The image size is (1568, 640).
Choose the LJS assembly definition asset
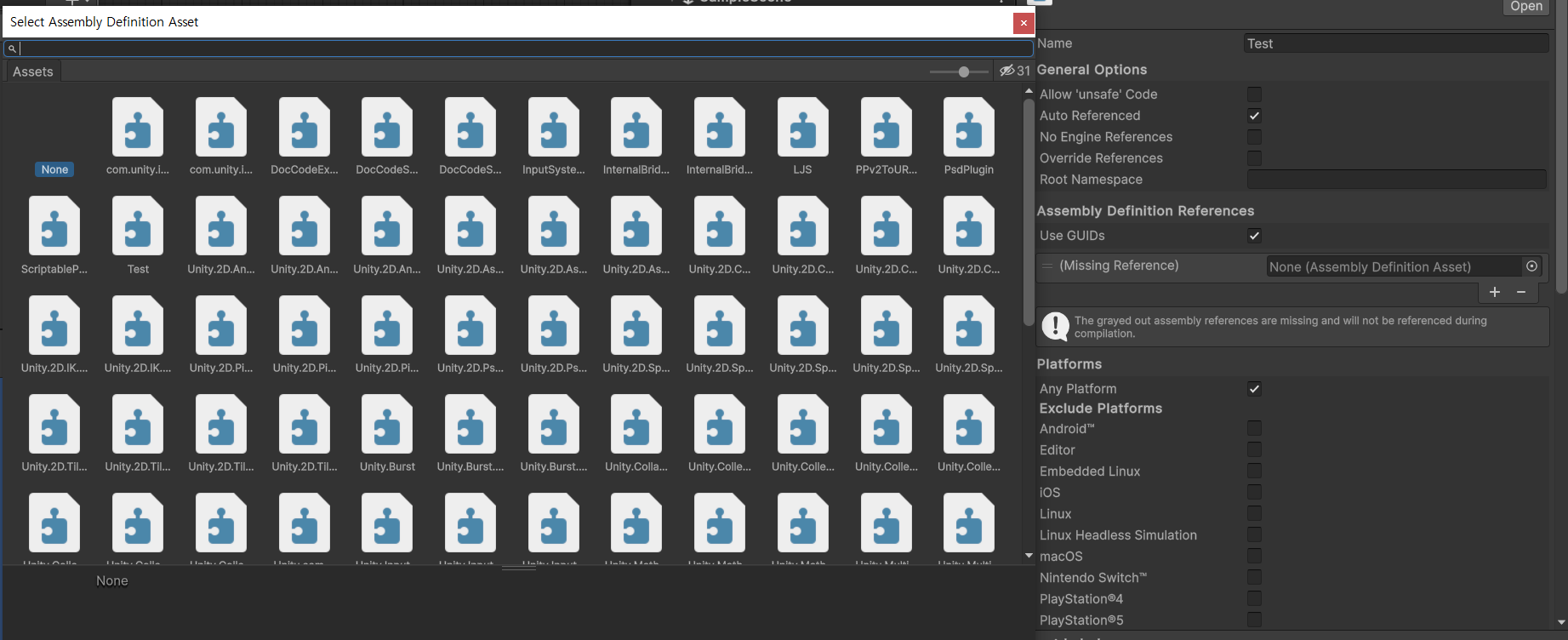tap(802, 136)
